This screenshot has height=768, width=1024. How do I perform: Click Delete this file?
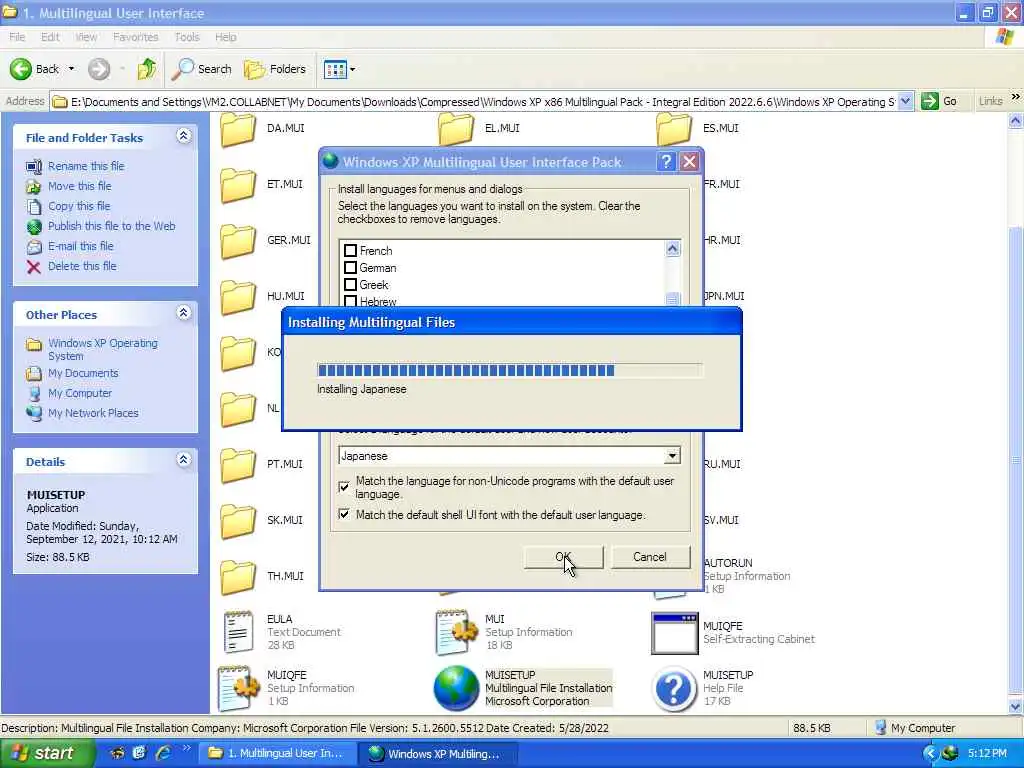[82, 266]
